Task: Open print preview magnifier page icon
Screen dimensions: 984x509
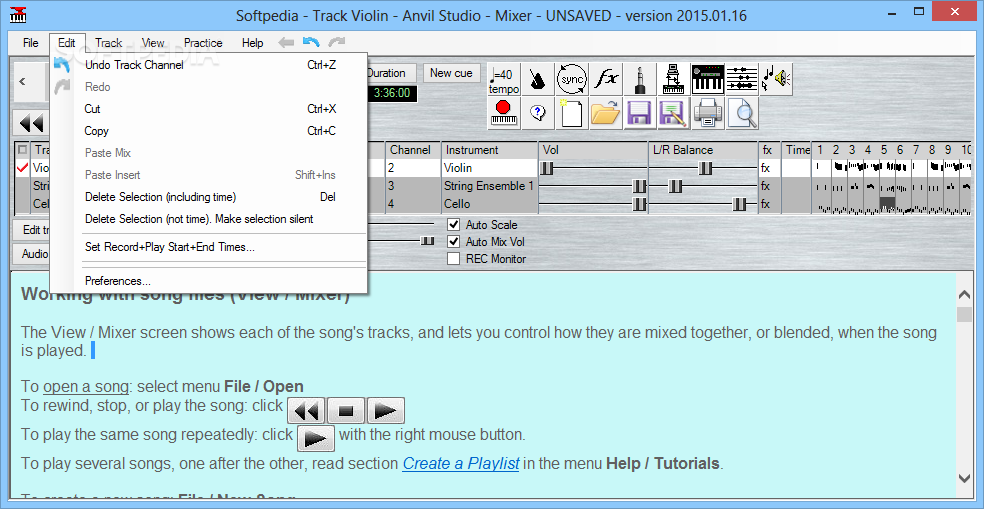Action: tap(742, 113)
